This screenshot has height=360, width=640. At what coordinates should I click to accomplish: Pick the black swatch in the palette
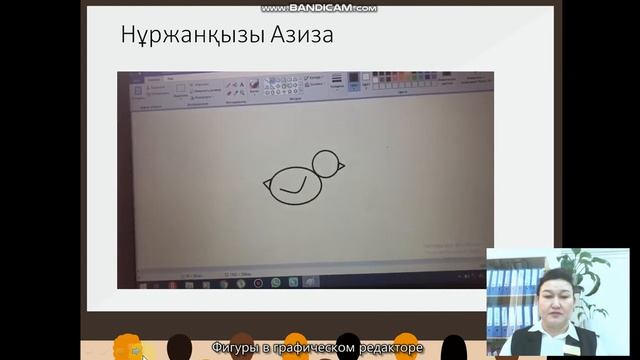click(375, 73)
